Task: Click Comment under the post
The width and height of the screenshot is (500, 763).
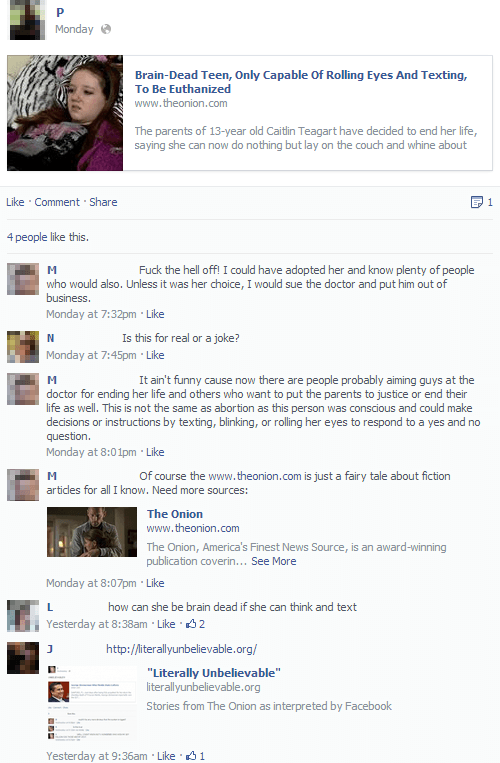Action: click(x=57, y=202)
